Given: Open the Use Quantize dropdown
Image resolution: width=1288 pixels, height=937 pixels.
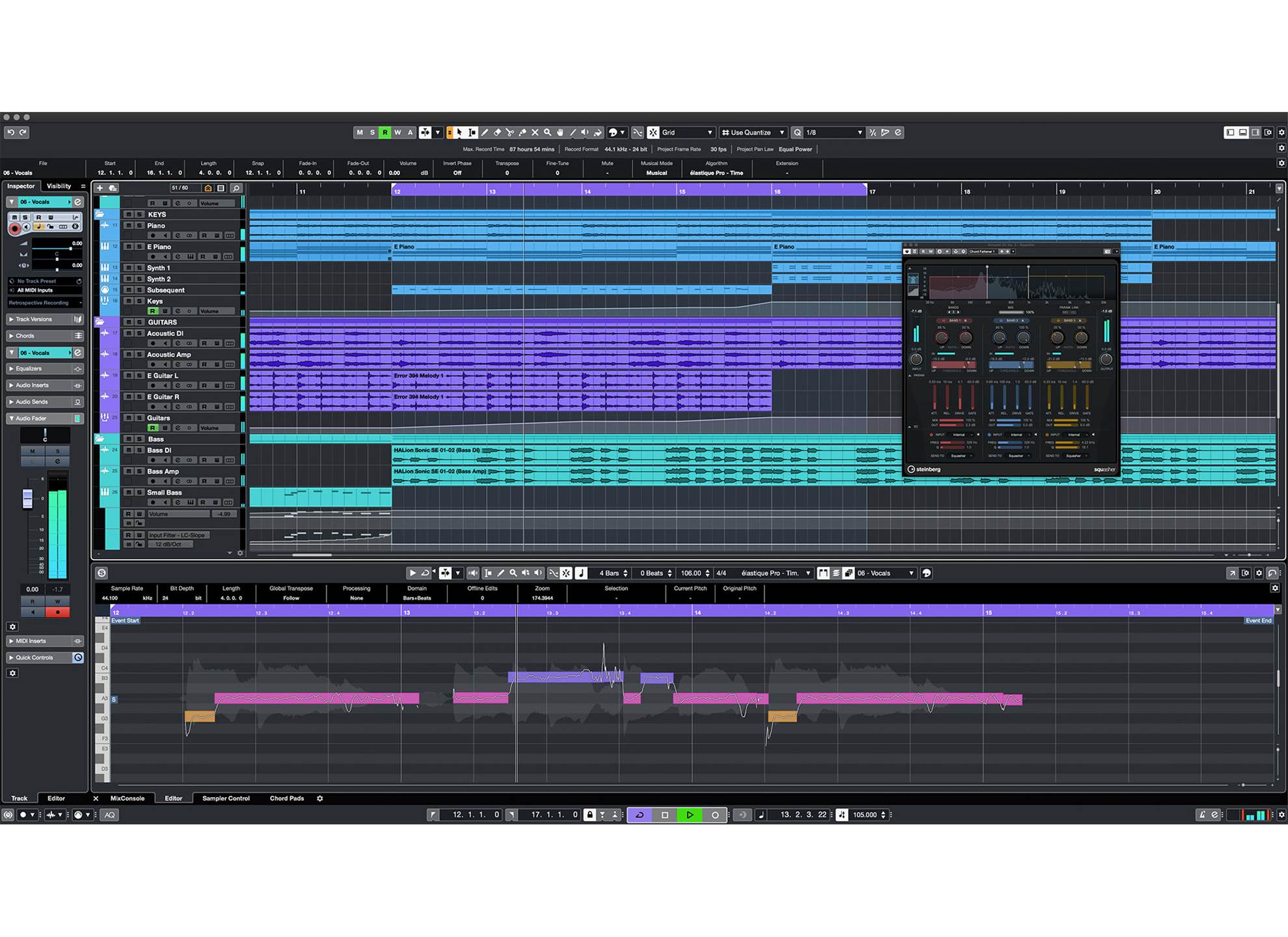Looking at the screenshot, I should (x=753, y=132).
